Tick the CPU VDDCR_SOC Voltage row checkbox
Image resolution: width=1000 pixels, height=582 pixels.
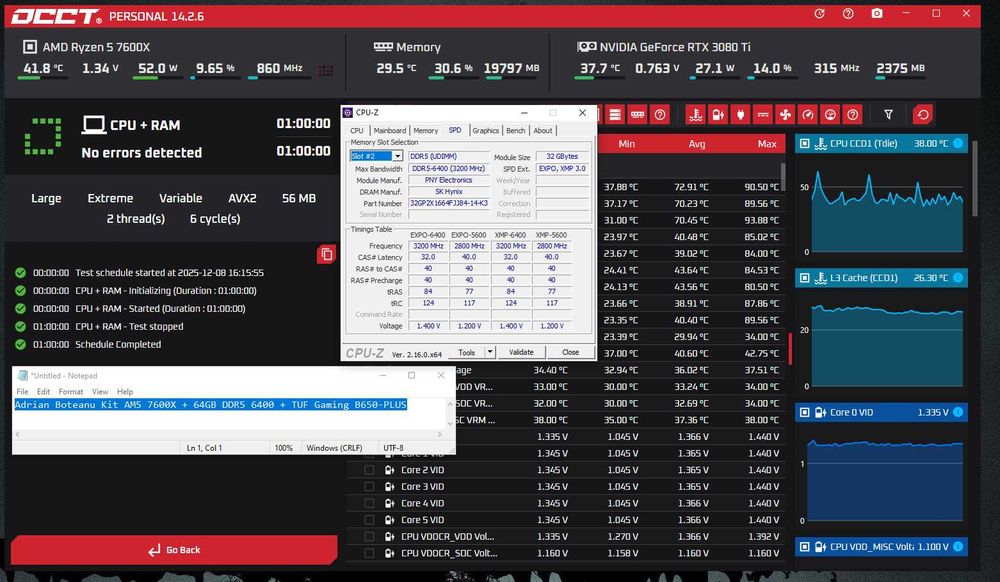tap(369, 553)
